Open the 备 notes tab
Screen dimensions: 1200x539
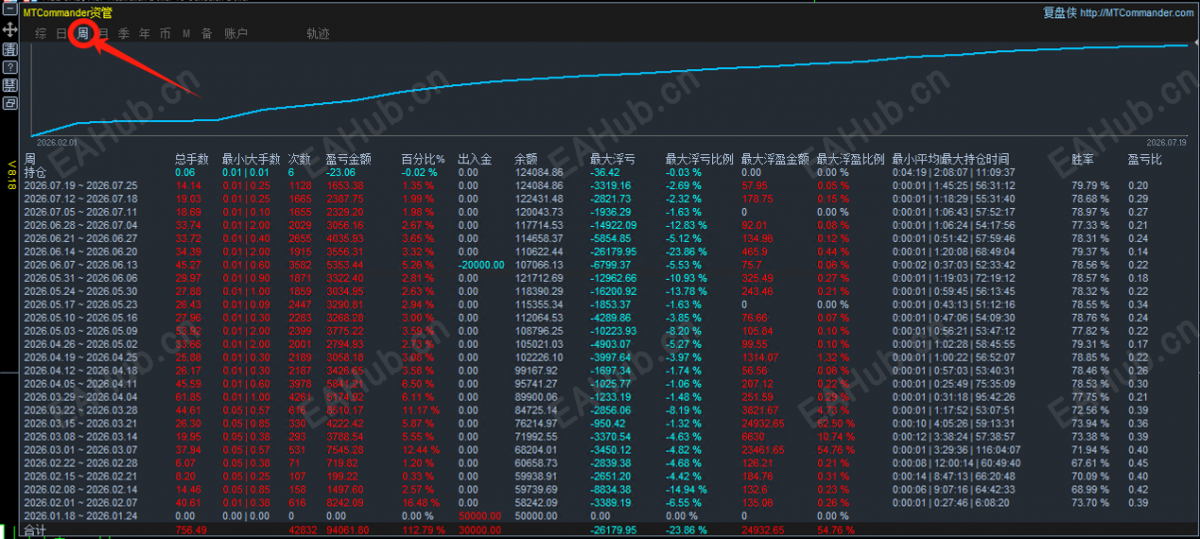point(207,34)
